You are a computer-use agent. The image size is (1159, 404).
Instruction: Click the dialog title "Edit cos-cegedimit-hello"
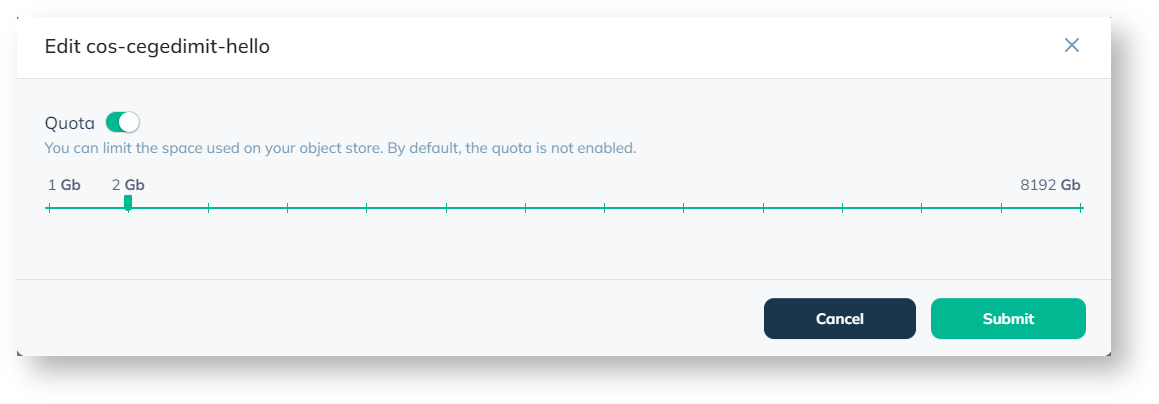(x=157, y=46)
